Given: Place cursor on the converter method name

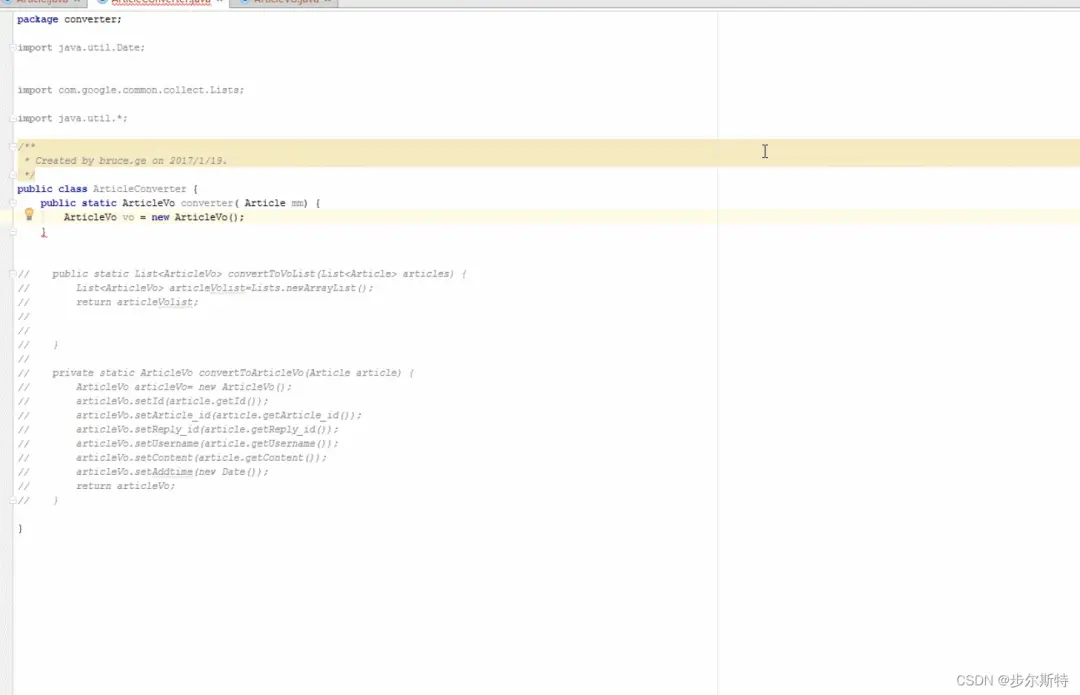Looking at the screenshot, I should coord(205,203).
